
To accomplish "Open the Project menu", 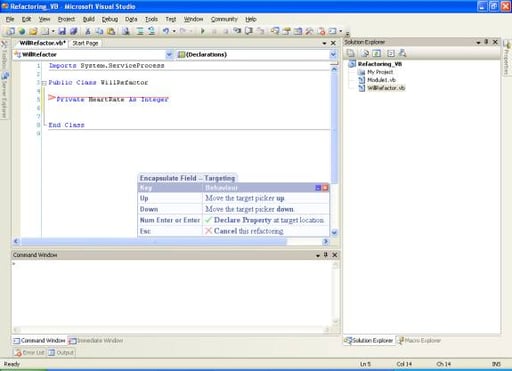I will tap(66, 19).
